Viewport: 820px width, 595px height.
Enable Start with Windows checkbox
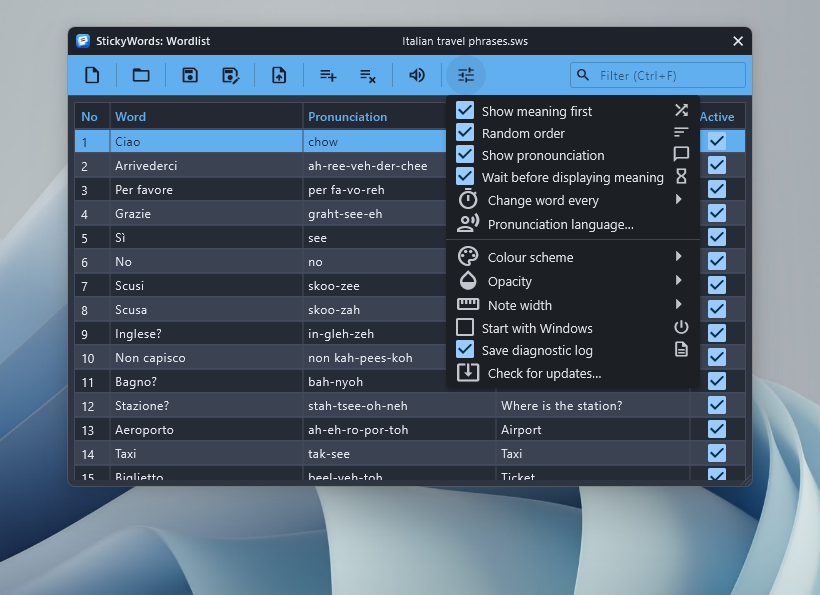click(x=465, y=327)
